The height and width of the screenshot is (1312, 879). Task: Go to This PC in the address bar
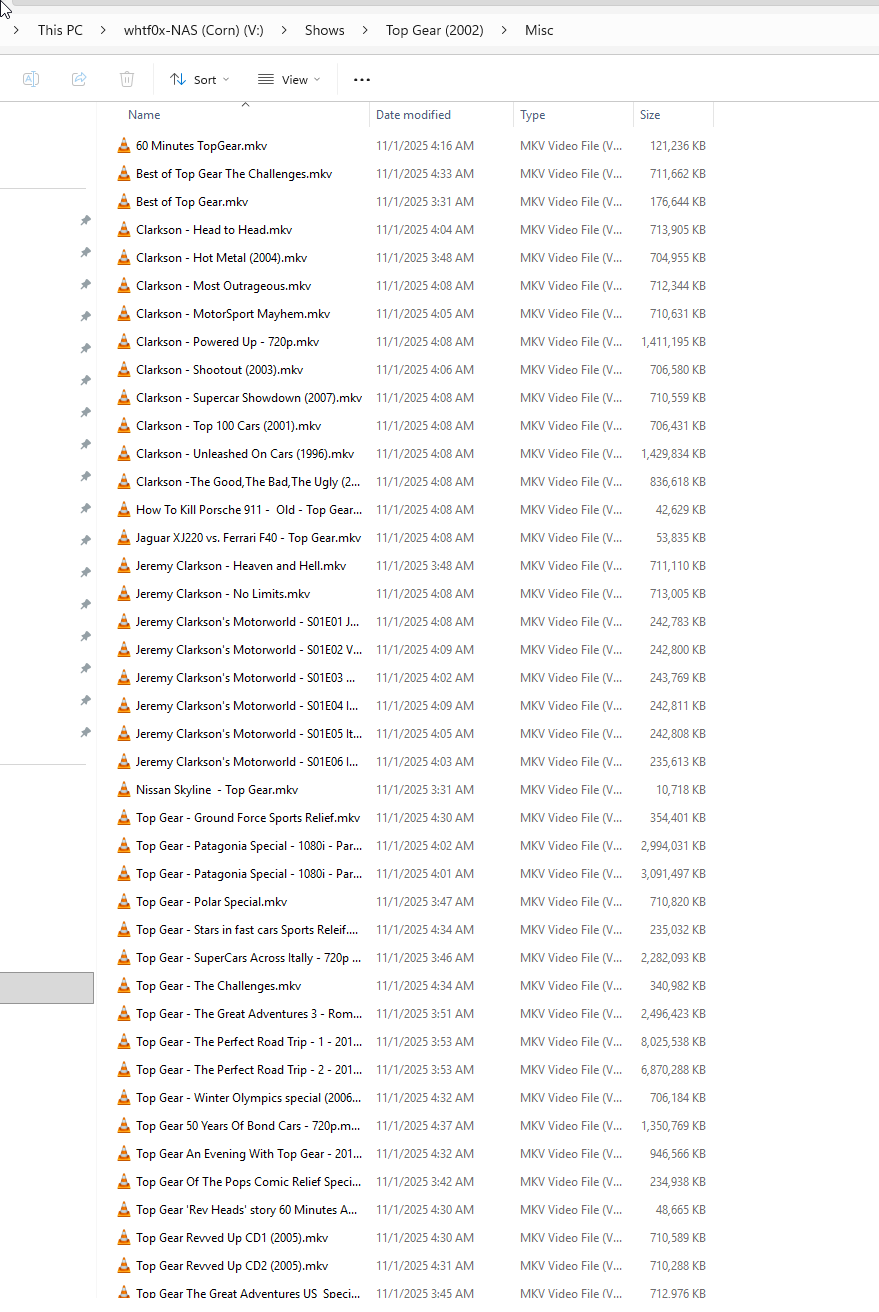60,30
